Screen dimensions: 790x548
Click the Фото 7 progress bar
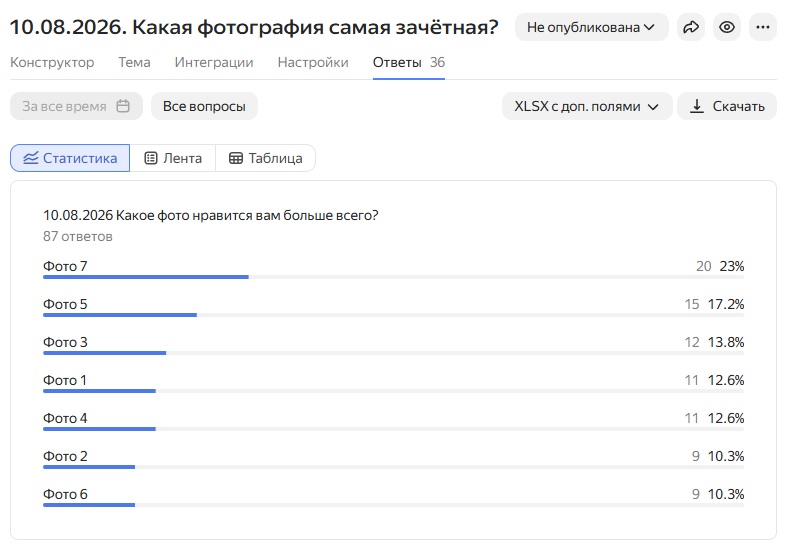click(393, 277)
